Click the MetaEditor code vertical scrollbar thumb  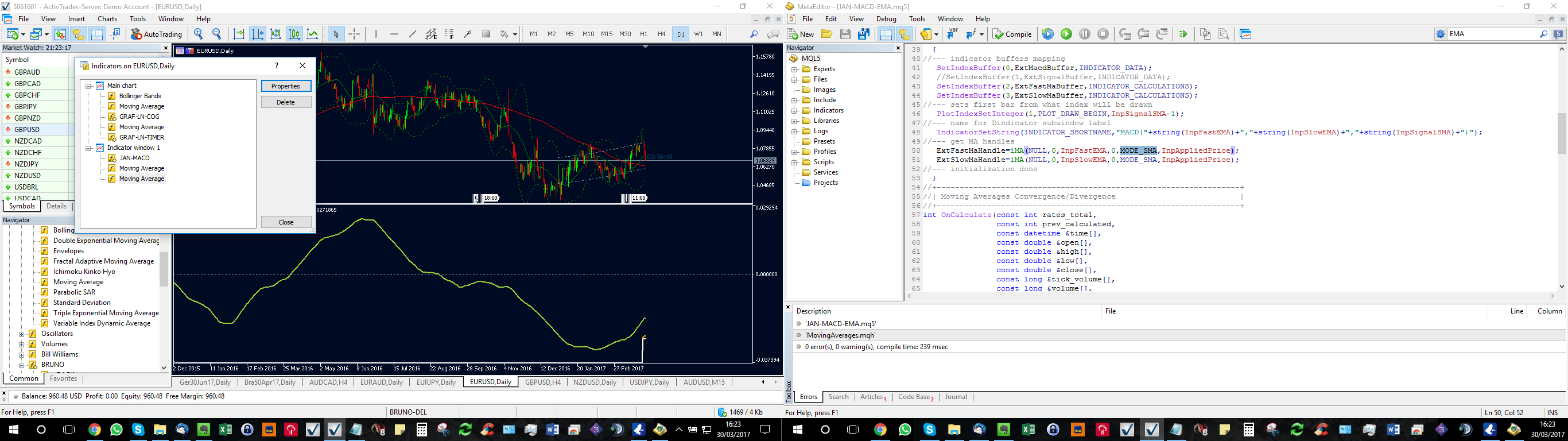pos(1561,133)
